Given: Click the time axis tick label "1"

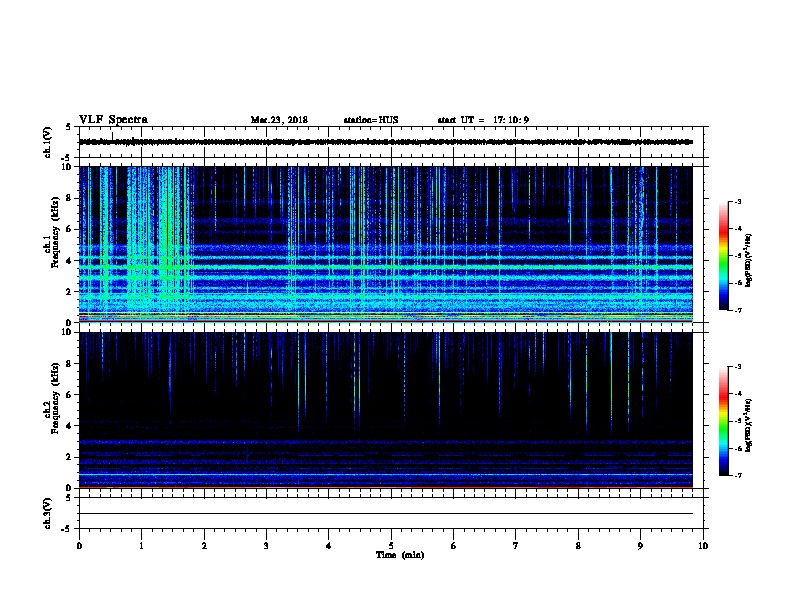Looking at the screenshot, I should (141, 546).
